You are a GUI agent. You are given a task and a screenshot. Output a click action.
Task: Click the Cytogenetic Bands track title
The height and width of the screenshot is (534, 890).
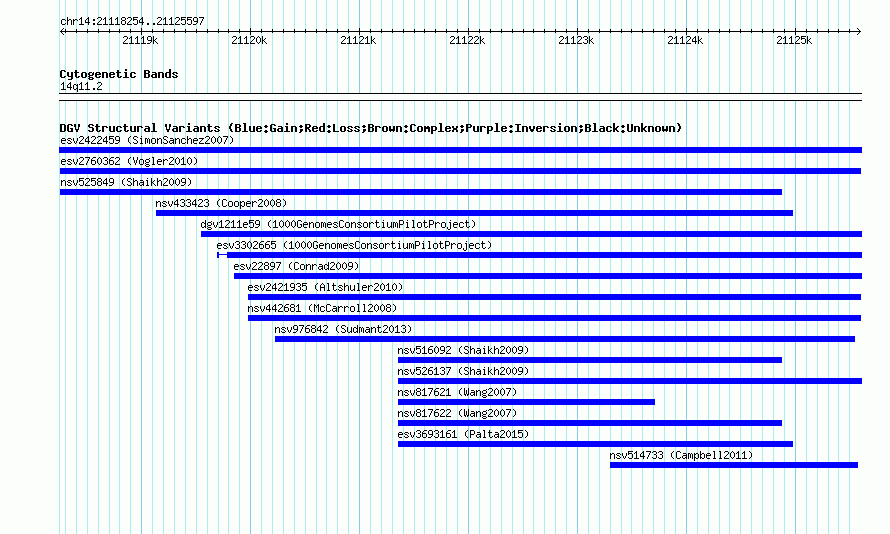(119, 74)
